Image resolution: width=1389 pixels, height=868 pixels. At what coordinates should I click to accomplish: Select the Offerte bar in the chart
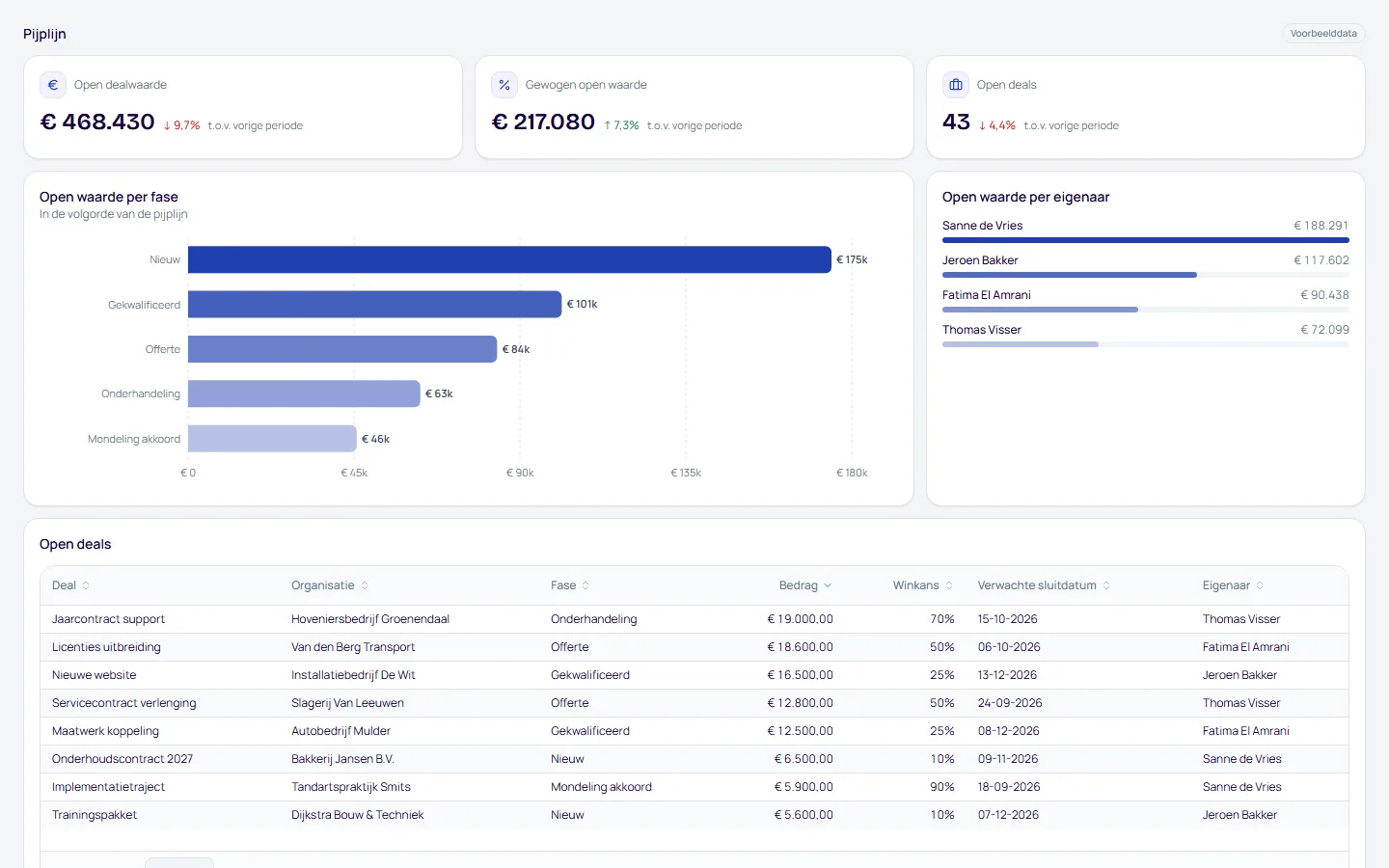pyautogui.click(x=342, y=349)
